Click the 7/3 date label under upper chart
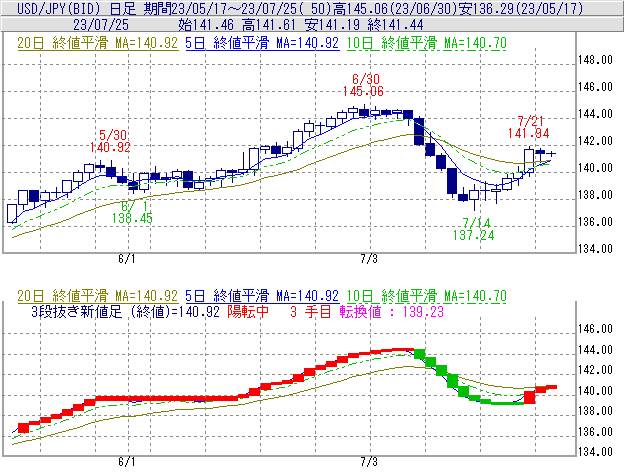 click(x=369, y=259)
